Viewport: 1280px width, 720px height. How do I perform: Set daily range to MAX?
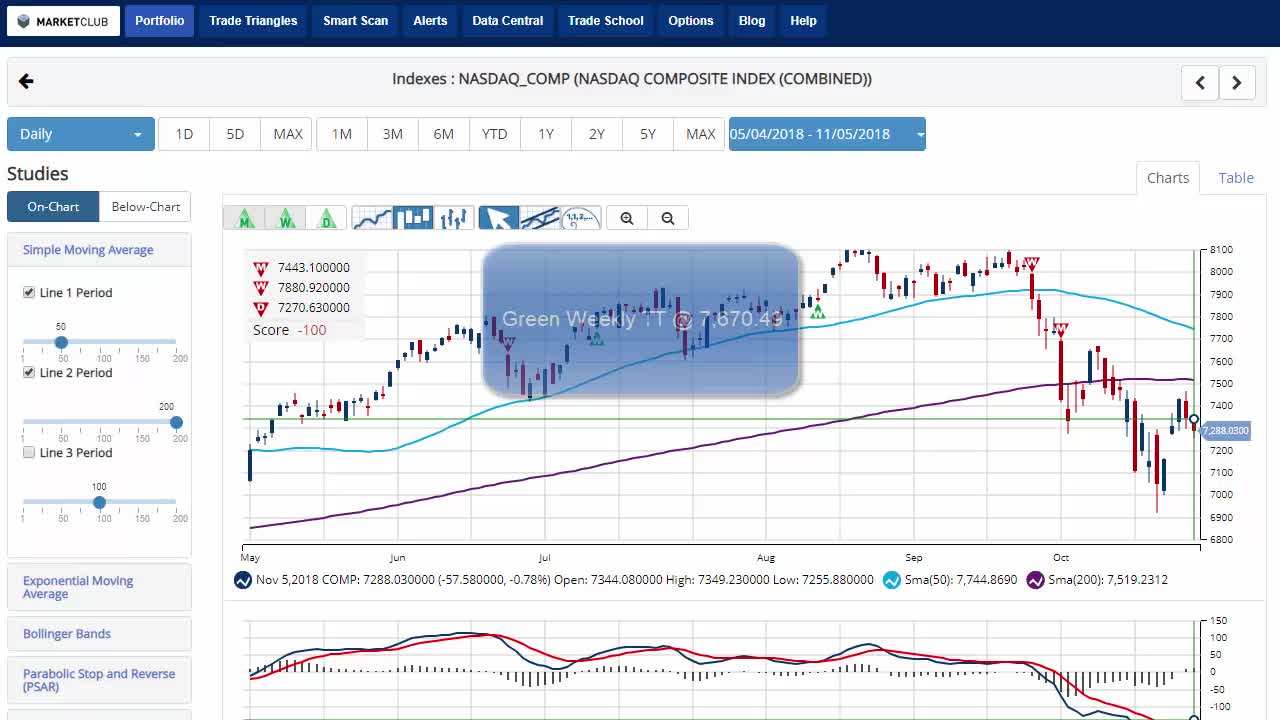click(701, 134)
